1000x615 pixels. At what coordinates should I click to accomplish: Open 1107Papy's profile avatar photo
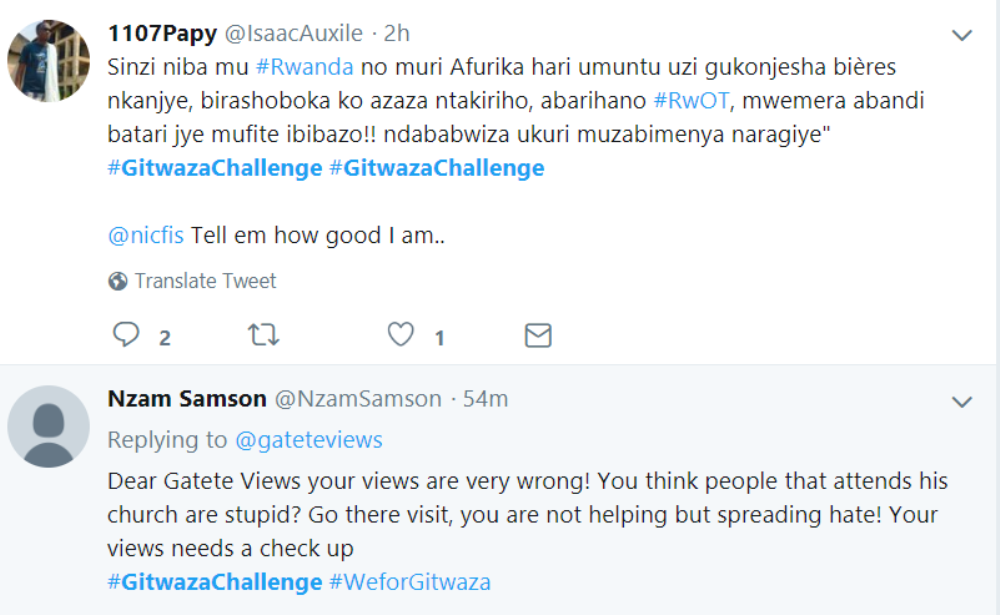[48, 61]
